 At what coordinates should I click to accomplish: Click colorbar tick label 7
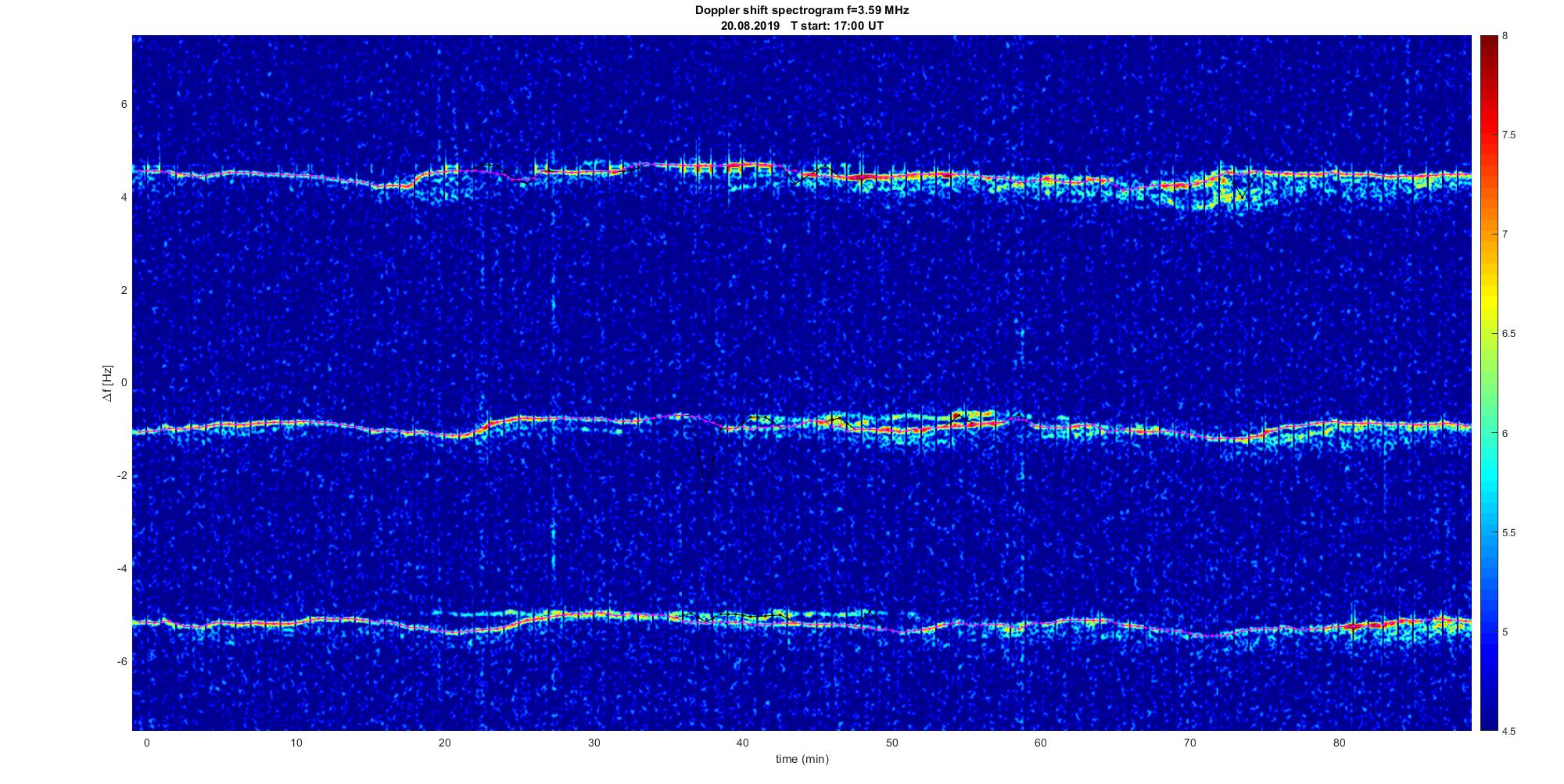(1505, 234)
